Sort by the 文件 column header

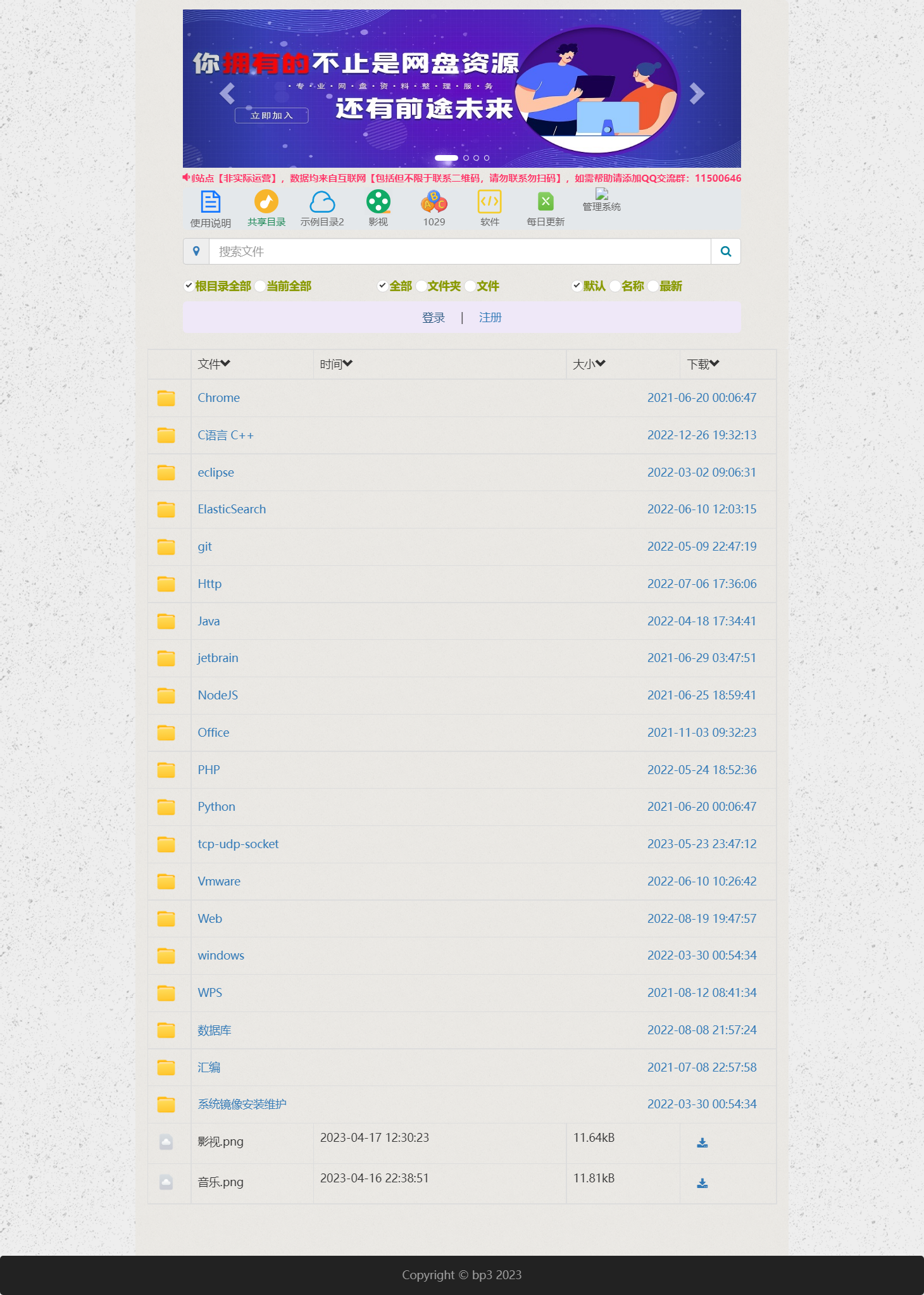214,364
